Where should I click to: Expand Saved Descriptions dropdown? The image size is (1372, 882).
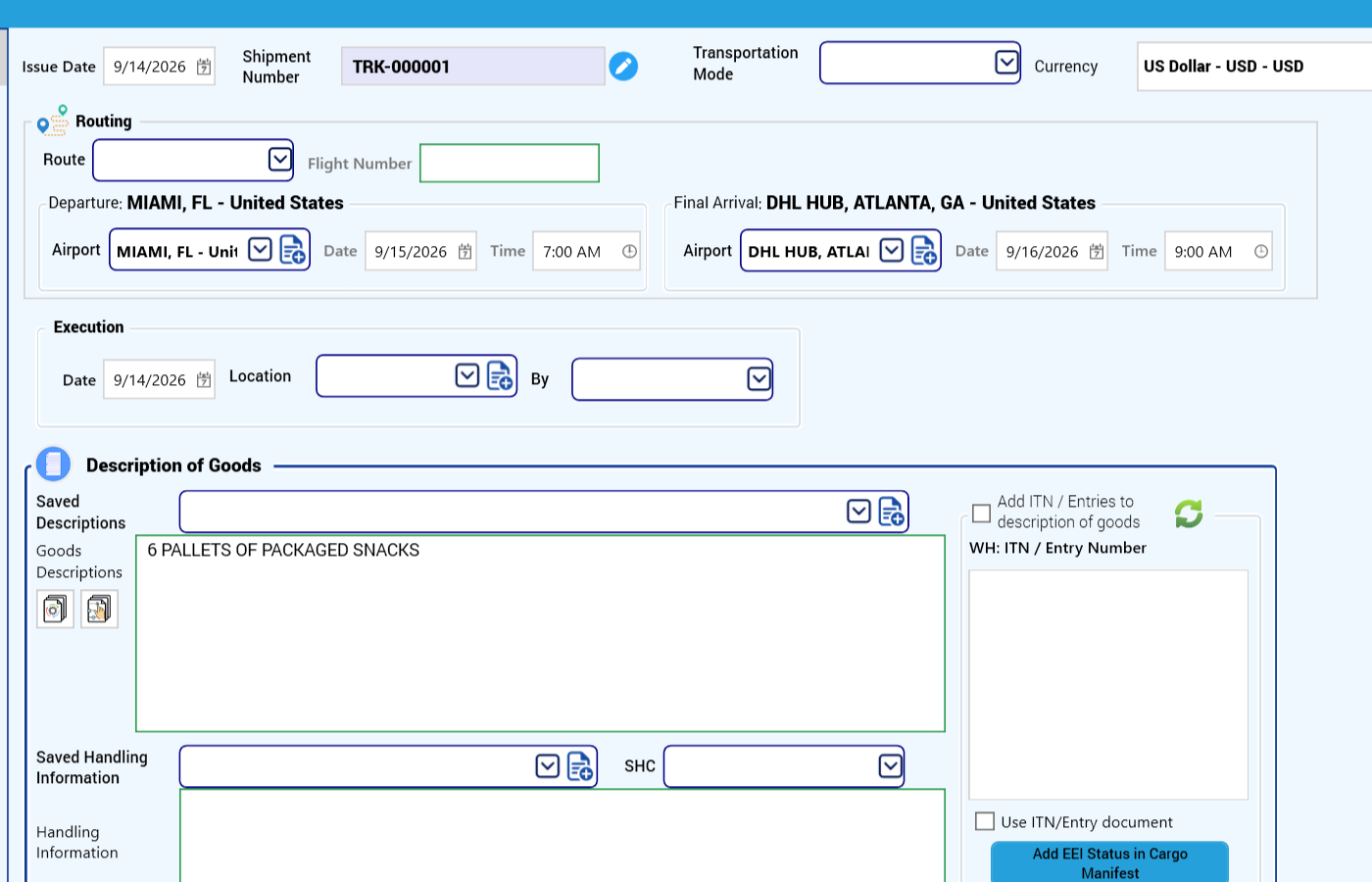pos(858,512)
